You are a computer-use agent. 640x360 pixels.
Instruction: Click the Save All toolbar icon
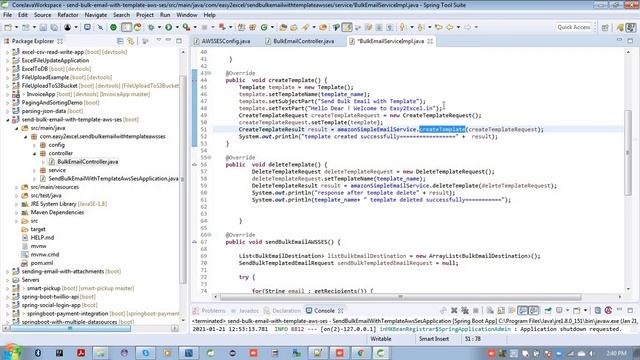click(54, 27)
